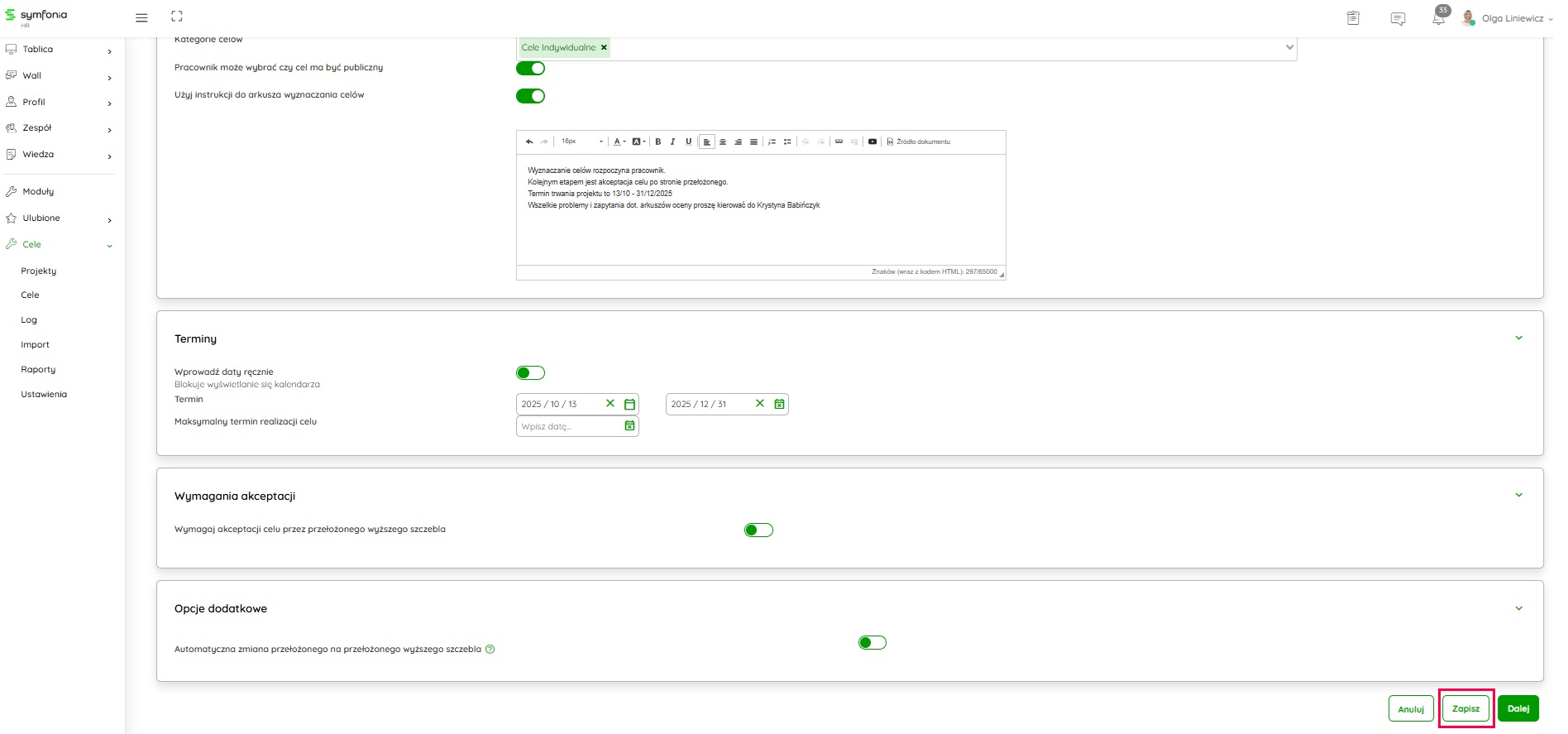Open Raporty in the Cele submenu

coord(38,369)
